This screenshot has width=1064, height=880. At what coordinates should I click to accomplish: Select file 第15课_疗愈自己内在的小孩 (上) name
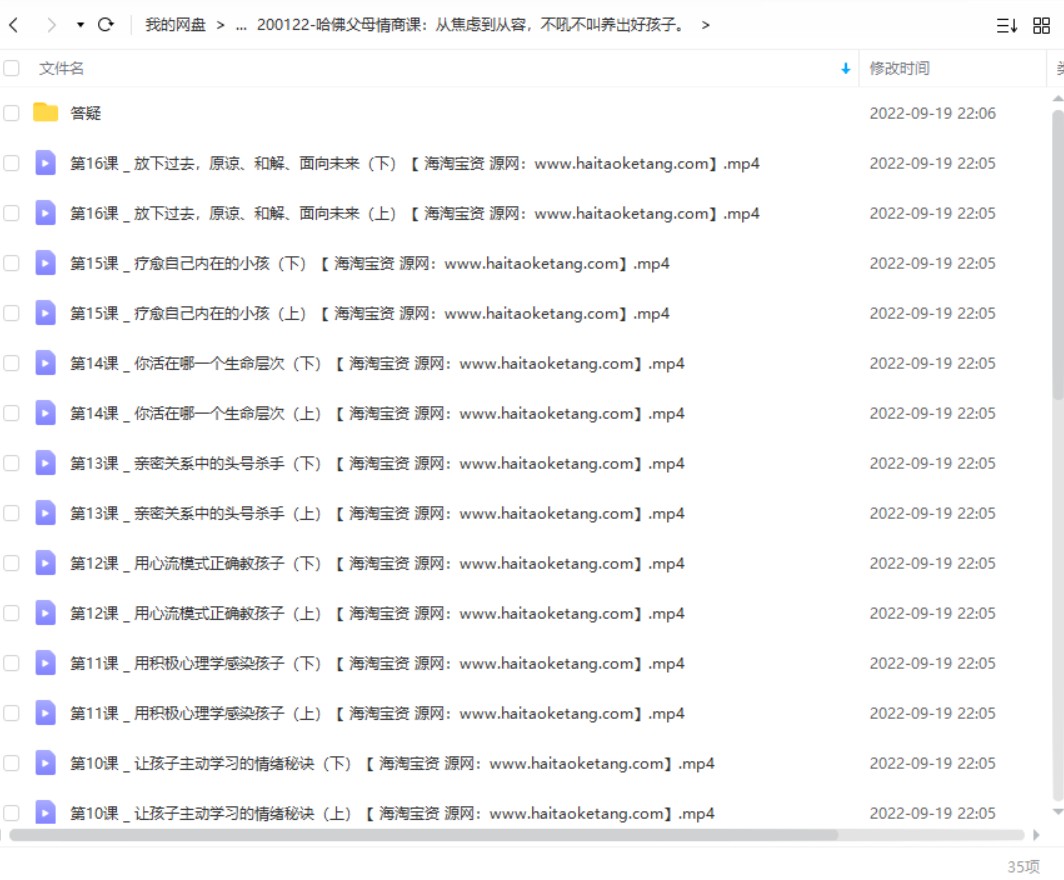[370, 313]
